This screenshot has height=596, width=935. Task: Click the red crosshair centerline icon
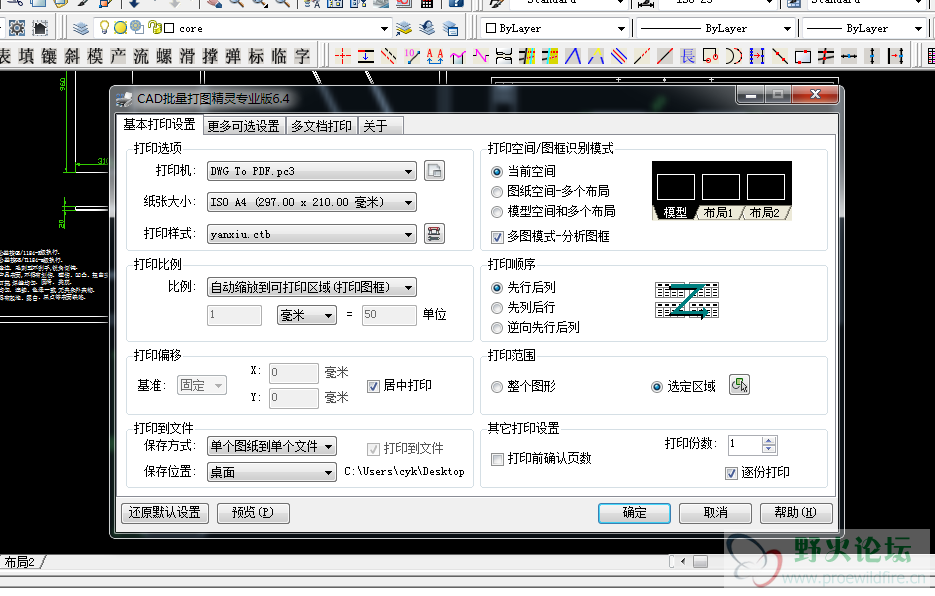click(343, 56)
